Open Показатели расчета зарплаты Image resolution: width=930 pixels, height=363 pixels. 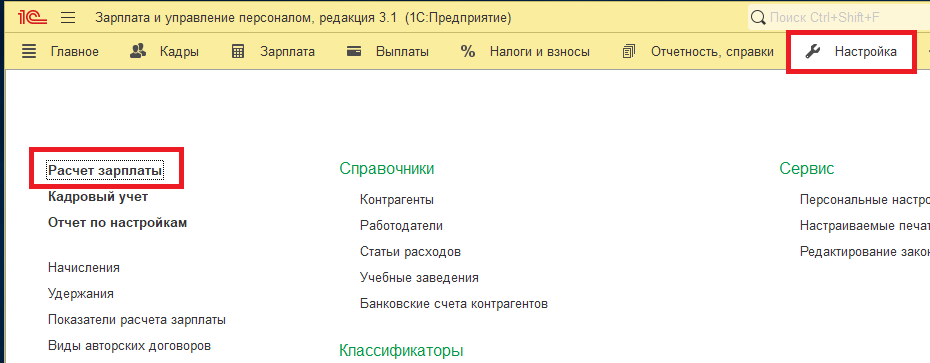click(x=137, y=320)
